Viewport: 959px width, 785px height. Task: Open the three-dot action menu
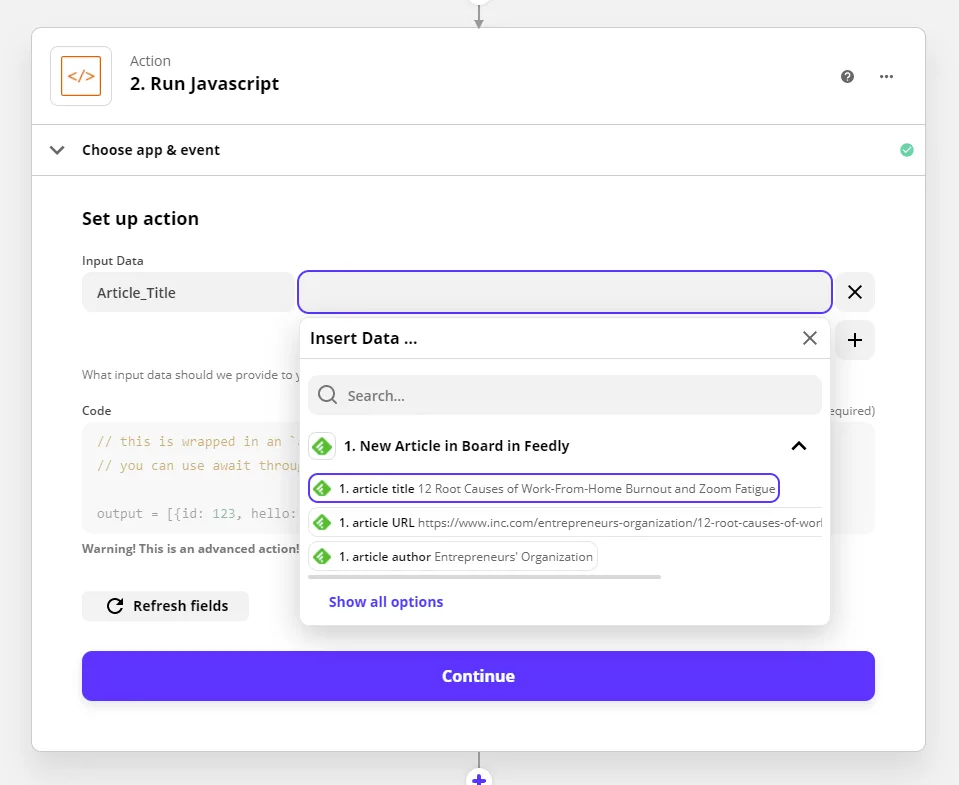coord(886,76)
